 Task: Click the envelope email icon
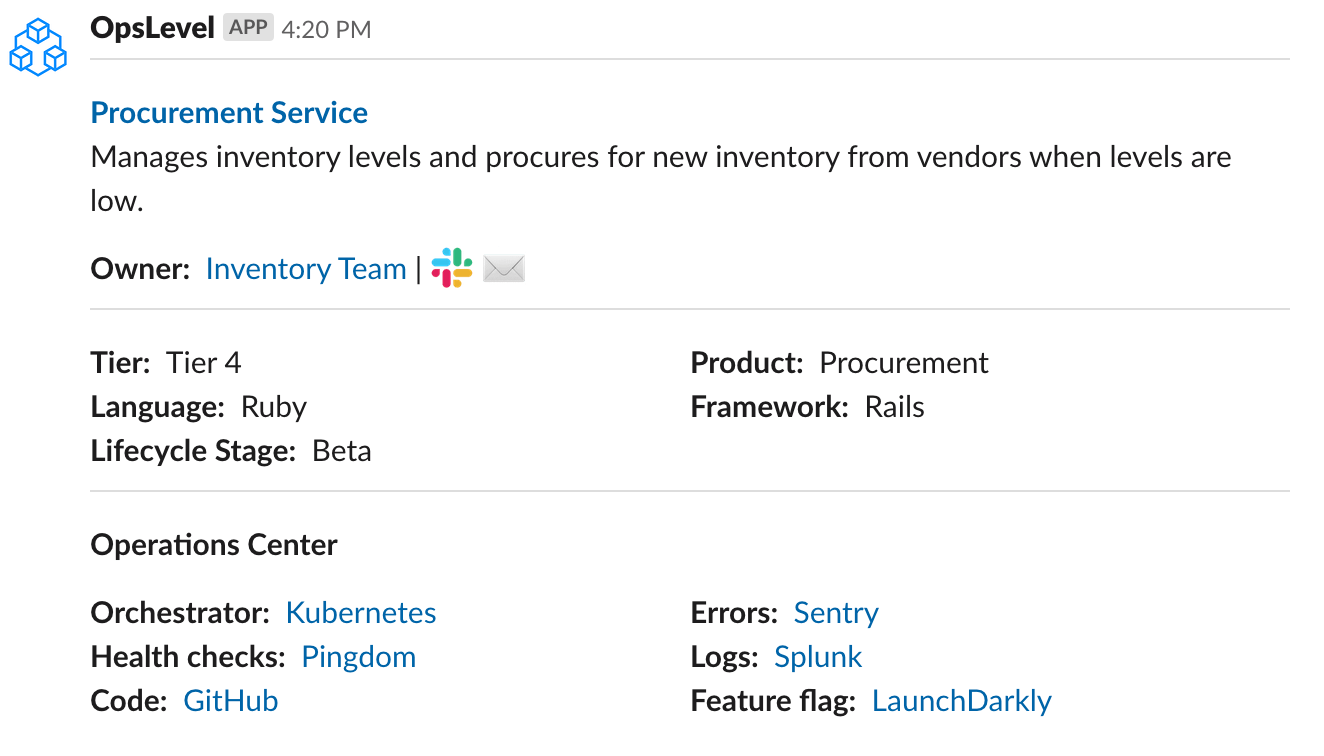[x=504, y=269]
